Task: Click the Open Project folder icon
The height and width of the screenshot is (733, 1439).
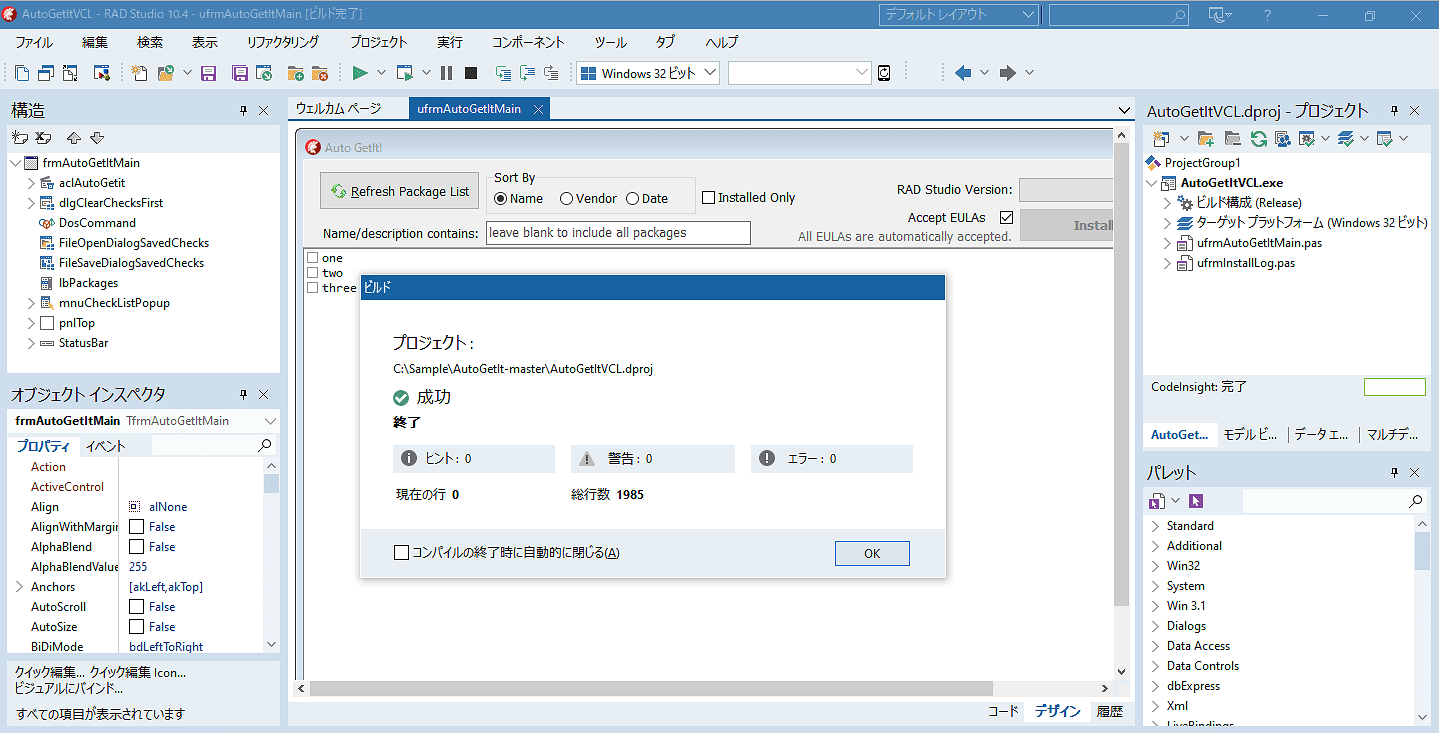Action: click(x=166, y=73)
